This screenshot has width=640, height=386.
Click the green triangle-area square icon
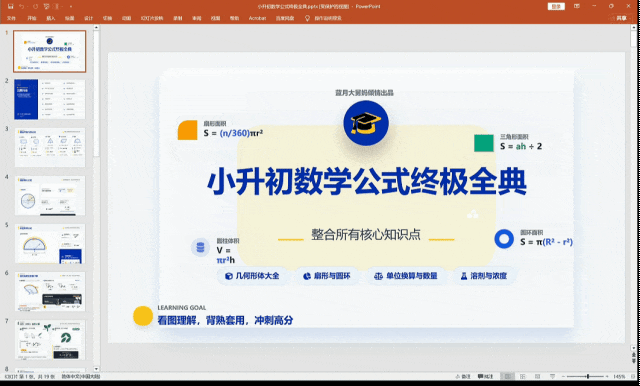484,143
